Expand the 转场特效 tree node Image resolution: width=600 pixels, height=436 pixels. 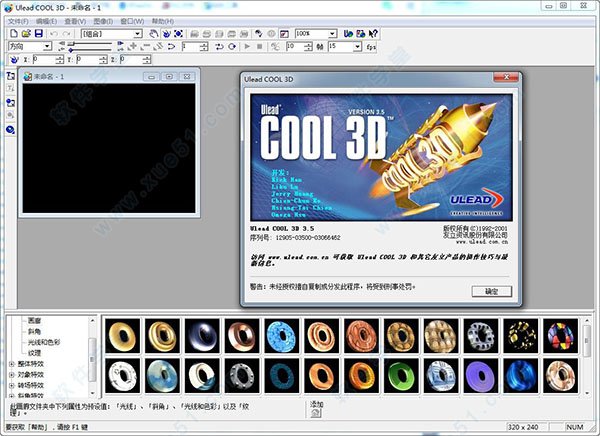point(11,385)
